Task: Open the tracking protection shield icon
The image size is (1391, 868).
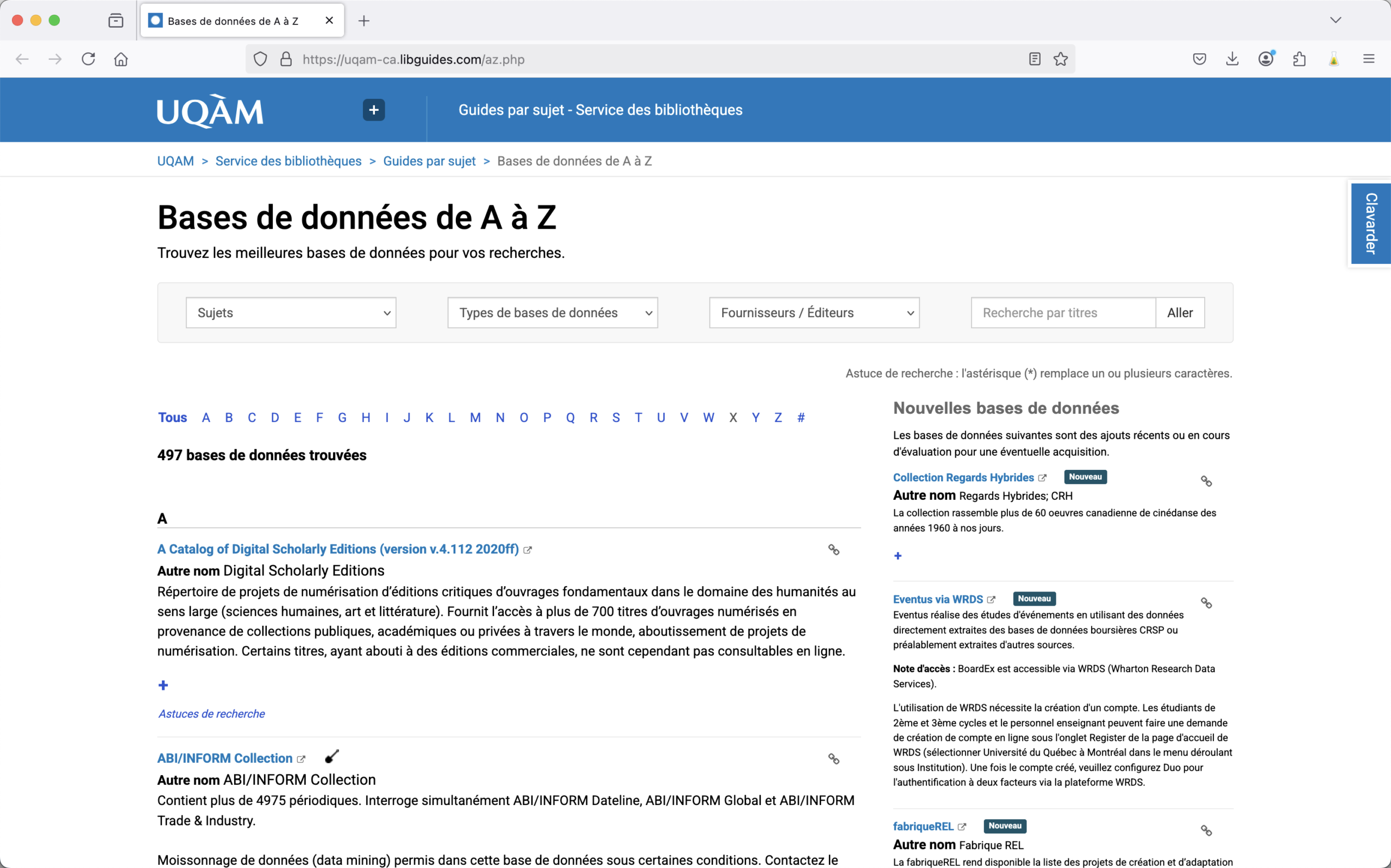Action: click(x=261, y=59)
